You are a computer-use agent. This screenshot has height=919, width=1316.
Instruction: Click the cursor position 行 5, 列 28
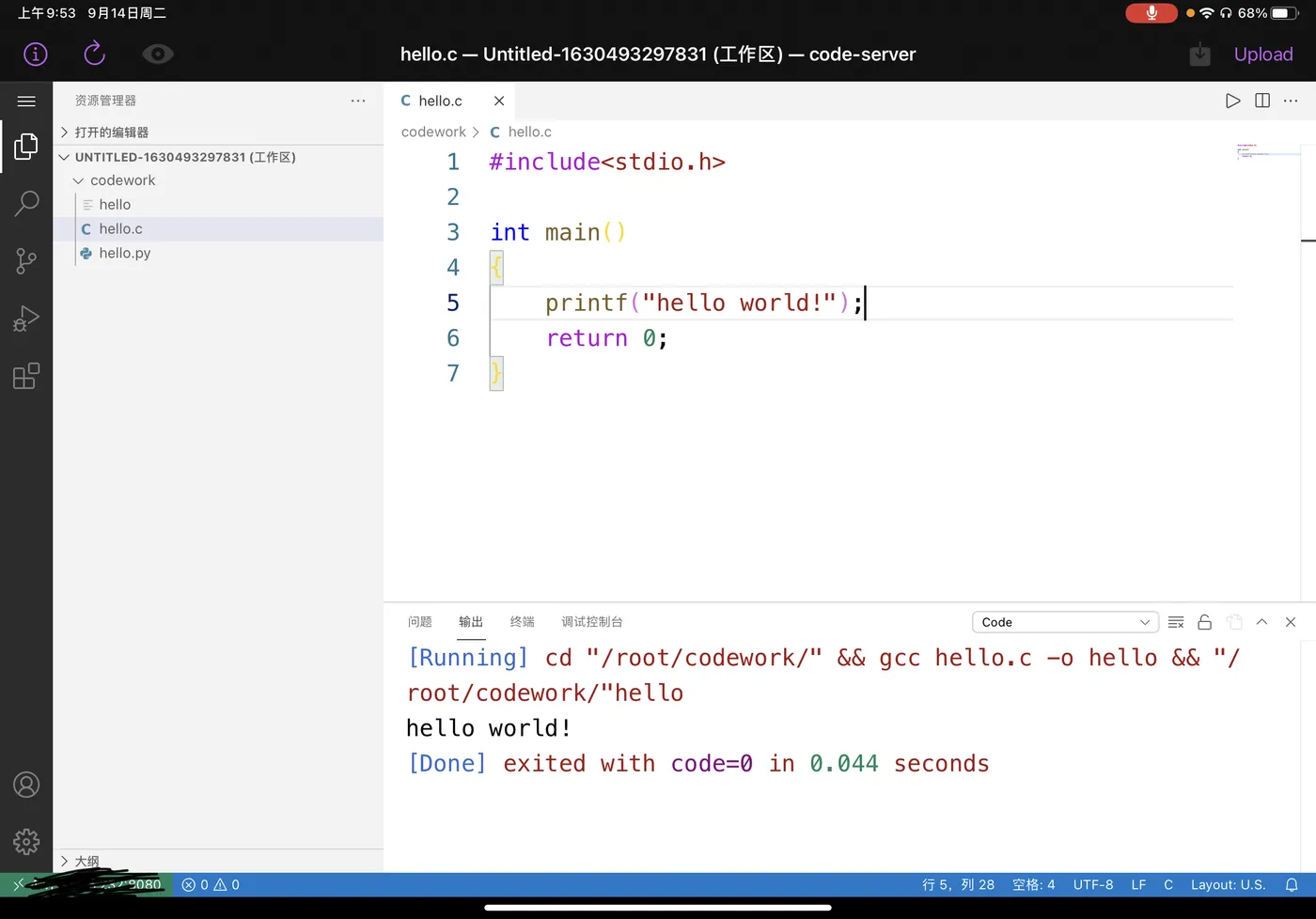point(958,884)
